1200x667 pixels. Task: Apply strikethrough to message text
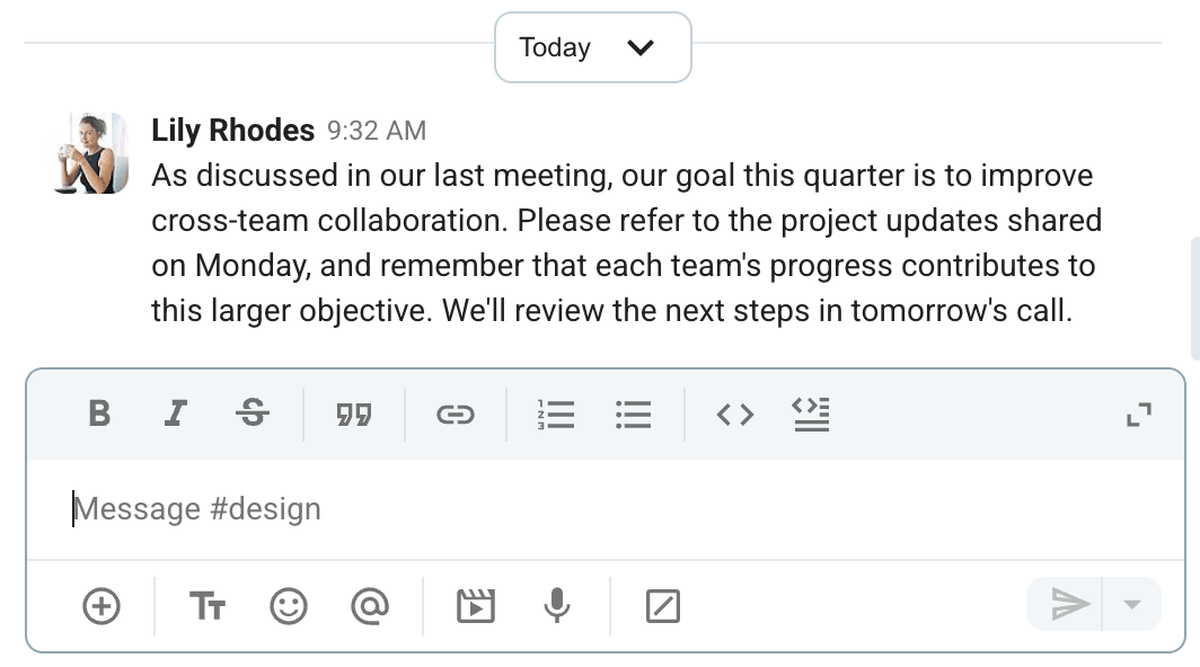[253, 414]
